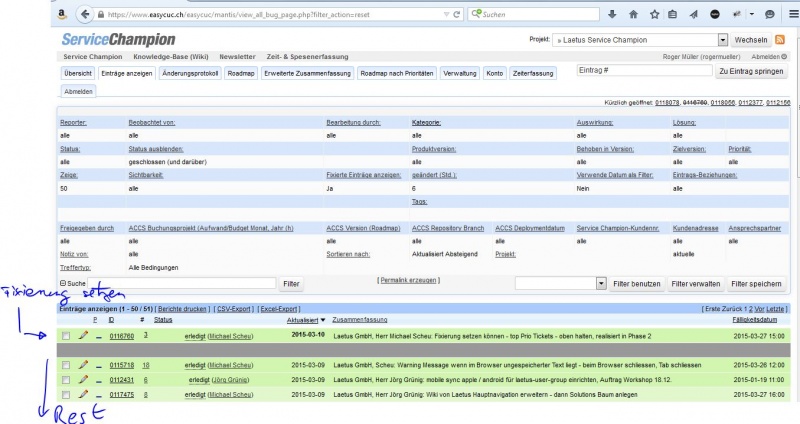Open Zeit- & Spesenerfassung menu
Screen dimensions: 800x424
click(307, 57)
